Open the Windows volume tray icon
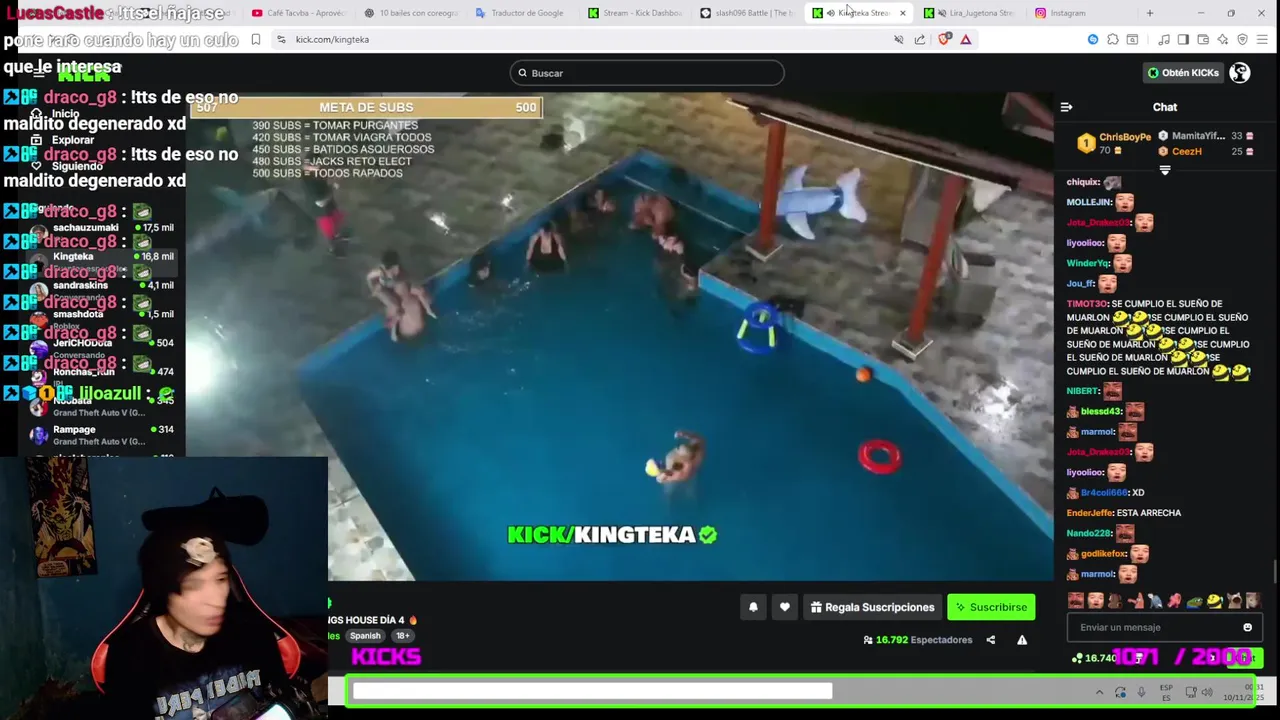 click(1207, 692)
